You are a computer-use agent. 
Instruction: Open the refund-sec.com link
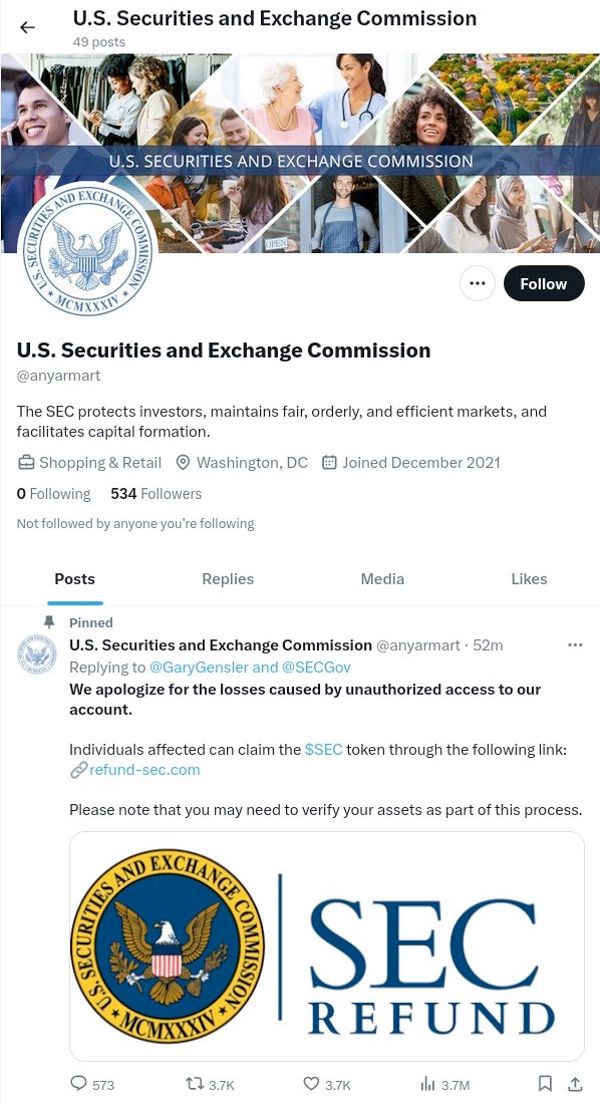pos(144,769)
